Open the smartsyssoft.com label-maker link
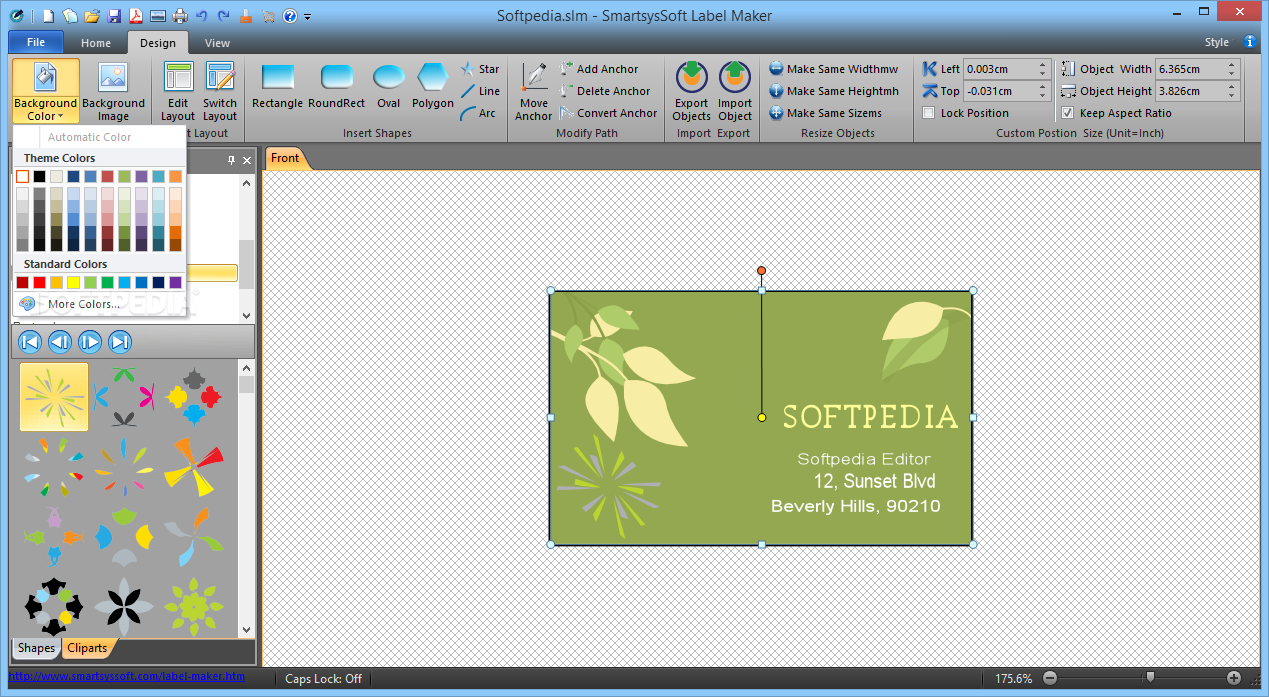The image size is (1269, 697). click(x=127, y=677)
